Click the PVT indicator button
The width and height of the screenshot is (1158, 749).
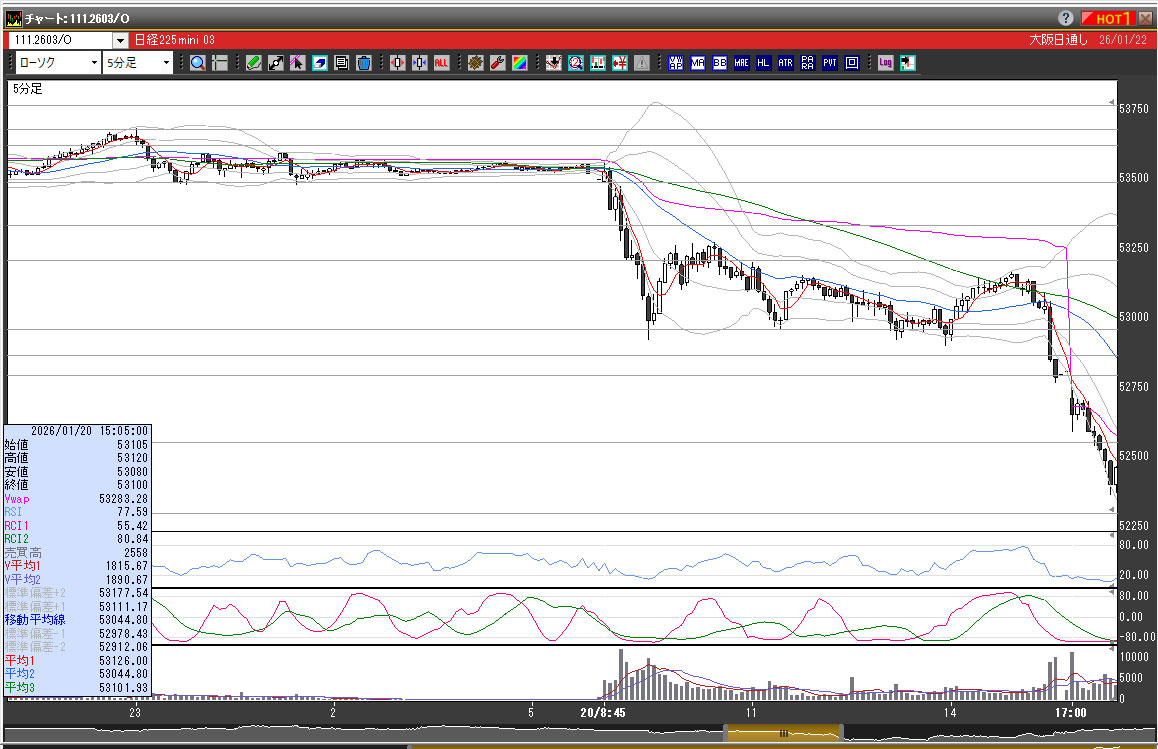pos(830,63)
